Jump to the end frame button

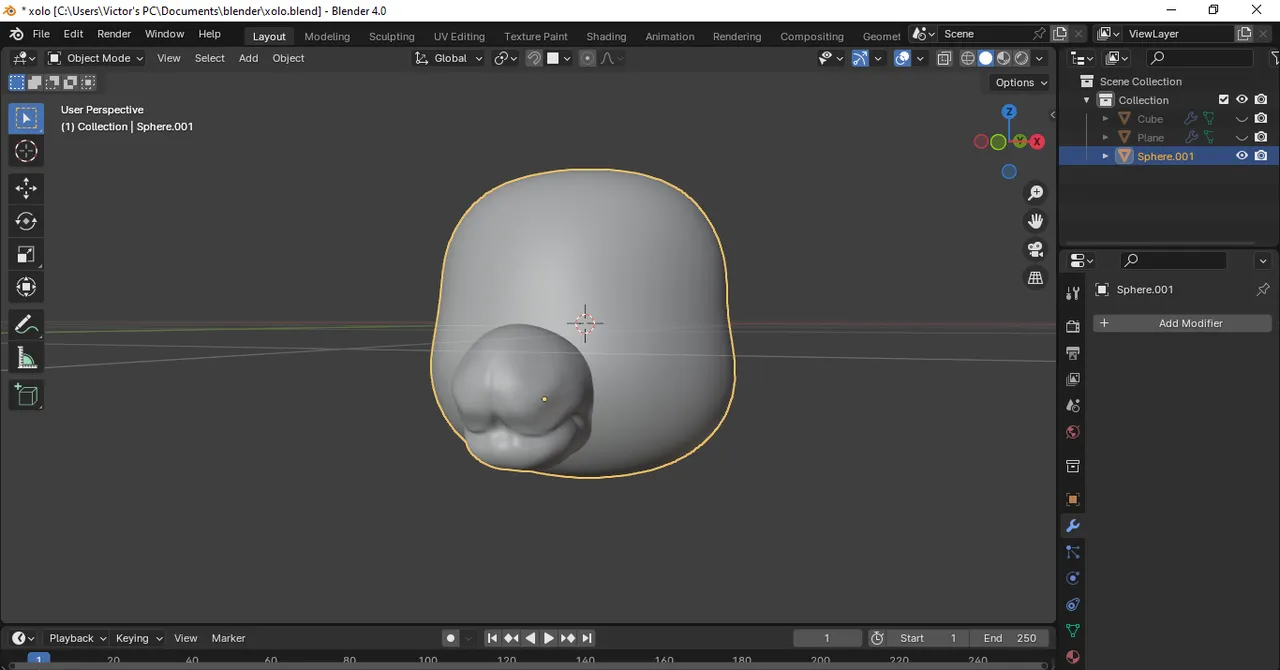coord(587,638)
